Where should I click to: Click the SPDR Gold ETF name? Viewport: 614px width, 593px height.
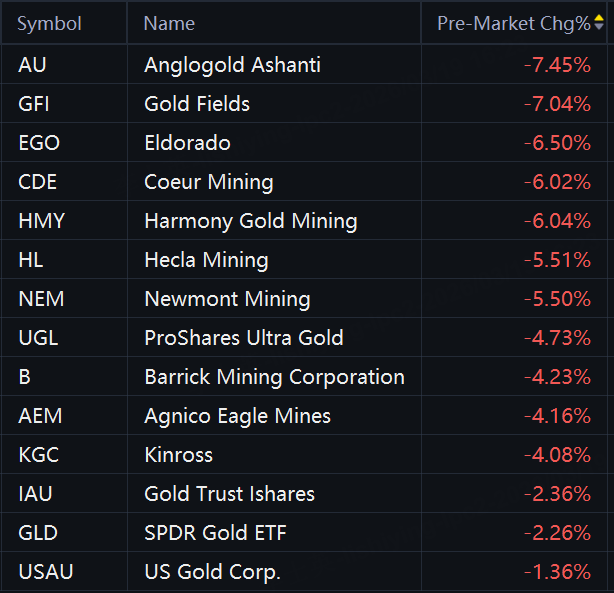pyautogui.click(x=215, y=533)
